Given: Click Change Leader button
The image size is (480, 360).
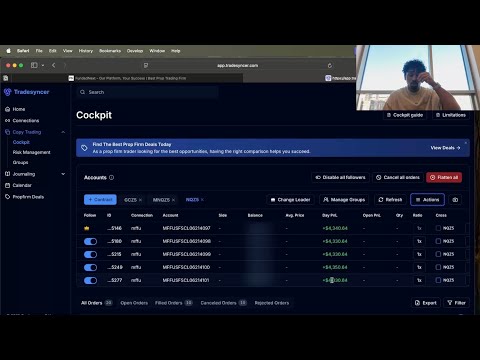Looking at the screenshot, I should point(290,200).
